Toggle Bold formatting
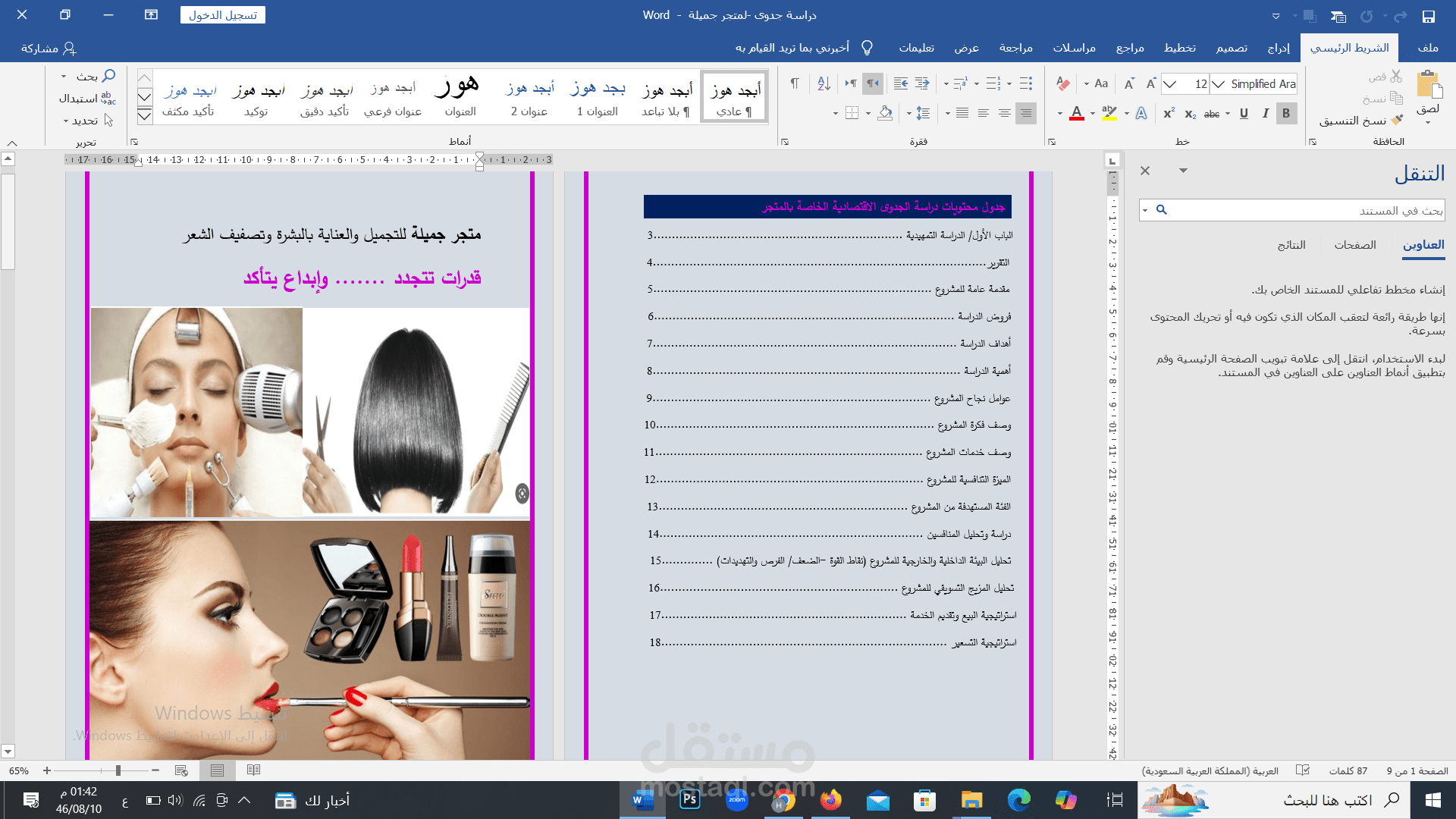This screenshot has width=1456, height=819. pyautogui.click(x=1286, y=114)
